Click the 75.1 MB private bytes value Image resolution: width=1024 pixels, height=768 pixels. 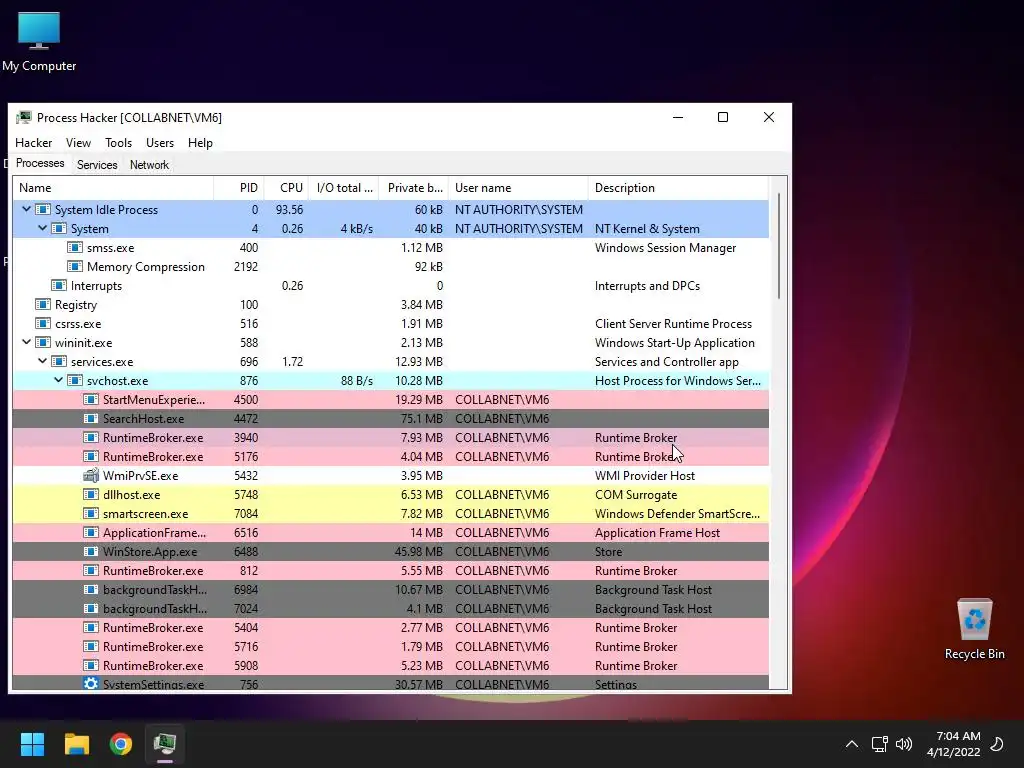(x=419, y=419)
